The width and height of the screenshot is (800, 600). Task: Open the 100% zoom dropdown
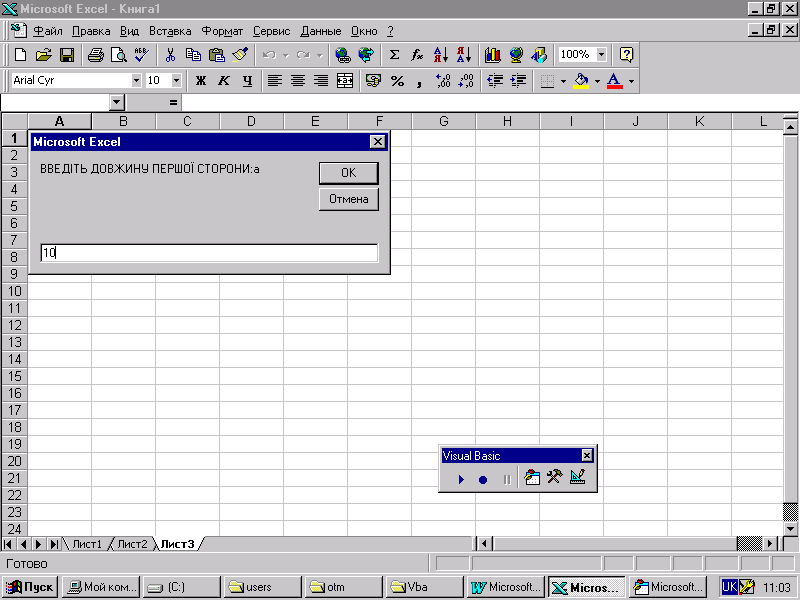602,55
